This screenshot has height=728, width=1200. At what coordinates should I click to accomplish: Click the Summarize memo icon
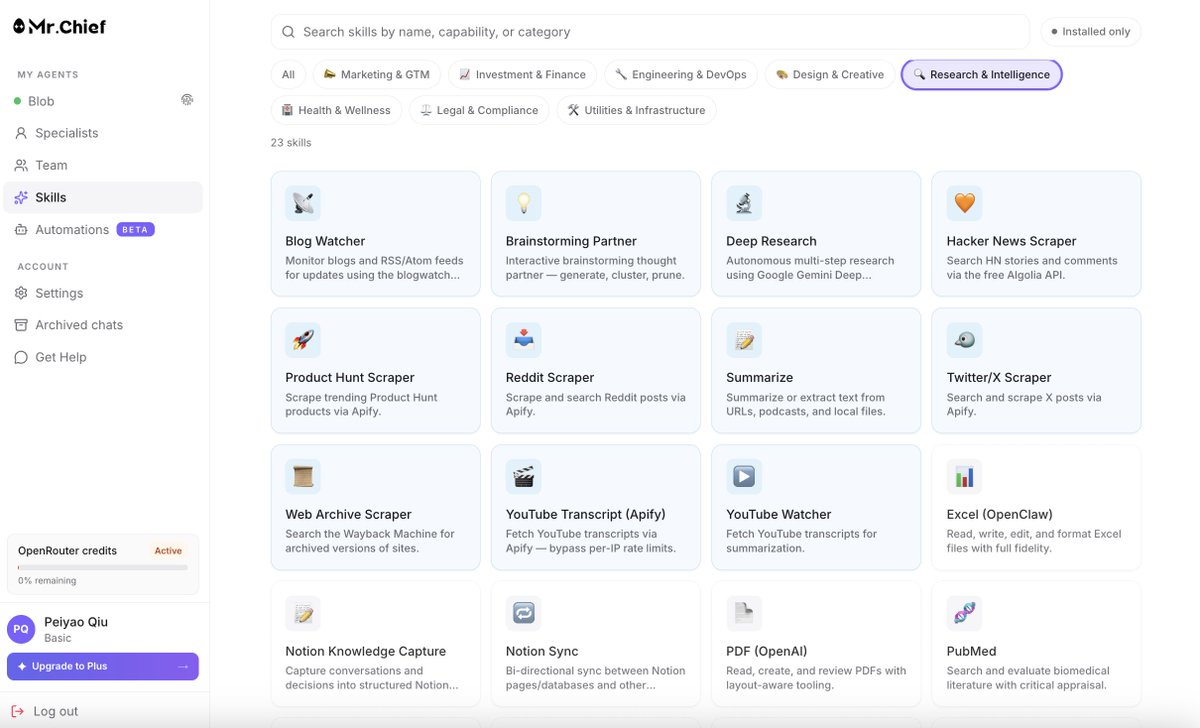(x=744, y=340)
